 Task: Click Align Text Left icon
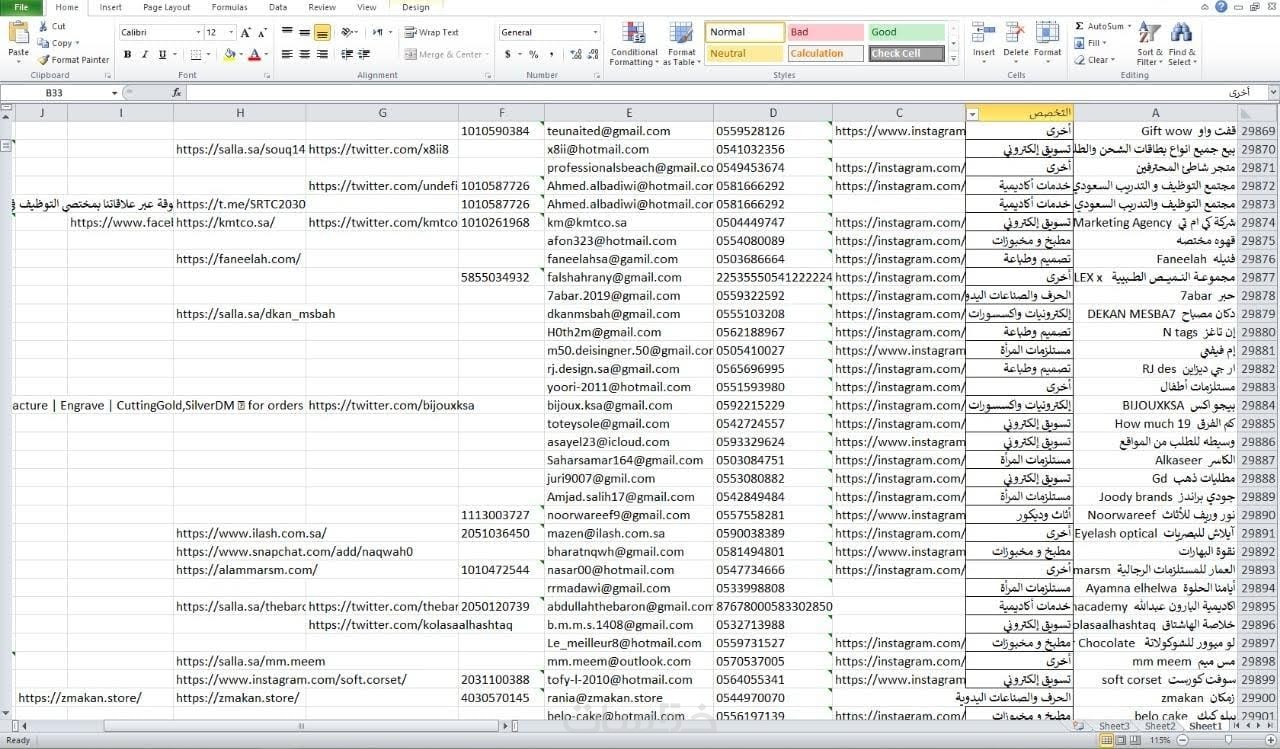pos(288,55)
